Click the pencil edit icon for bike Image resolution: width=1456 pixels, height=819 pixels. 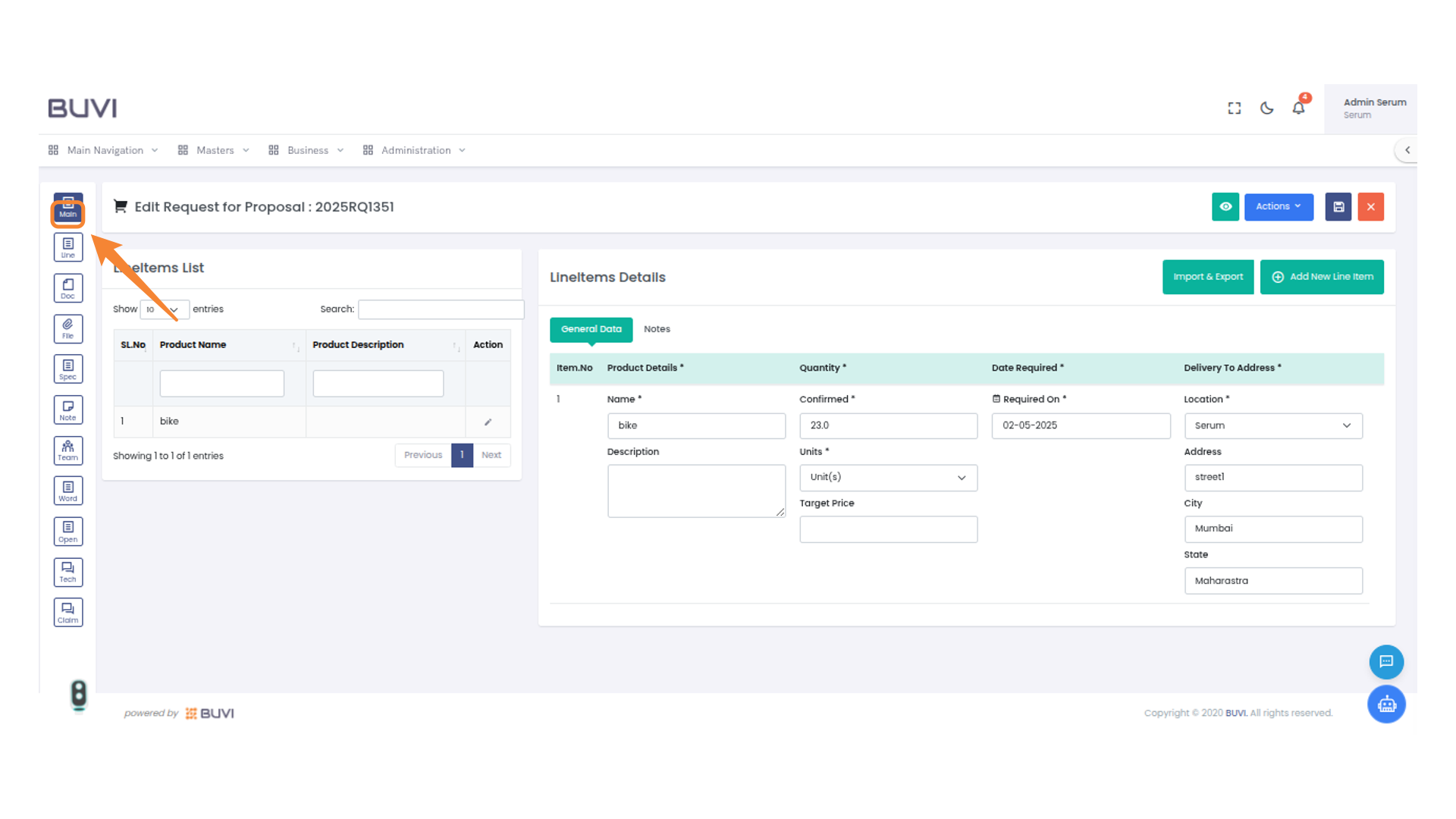[488, 422]
